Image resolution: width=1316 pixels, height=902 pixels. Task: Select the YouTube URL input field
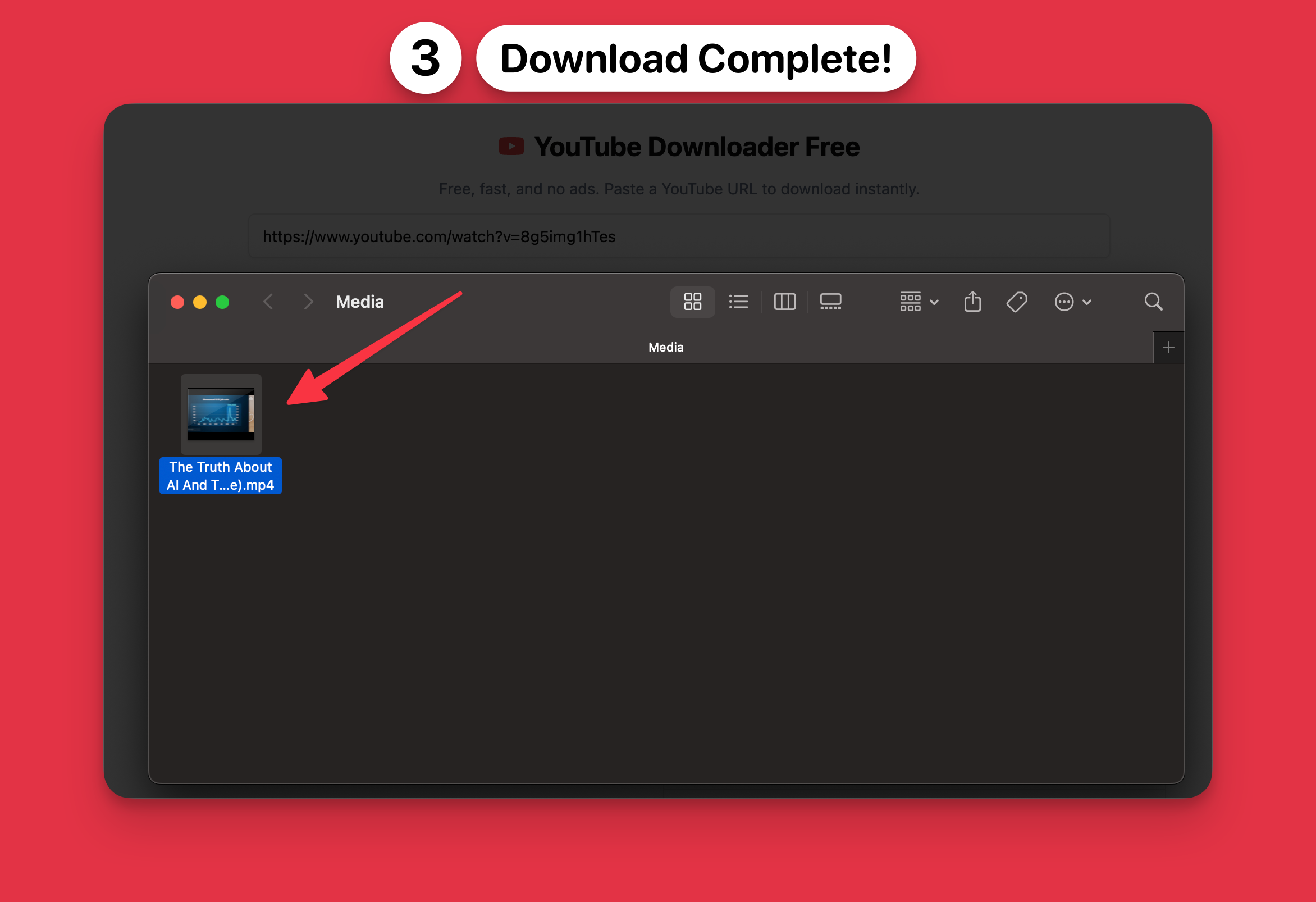678,236
